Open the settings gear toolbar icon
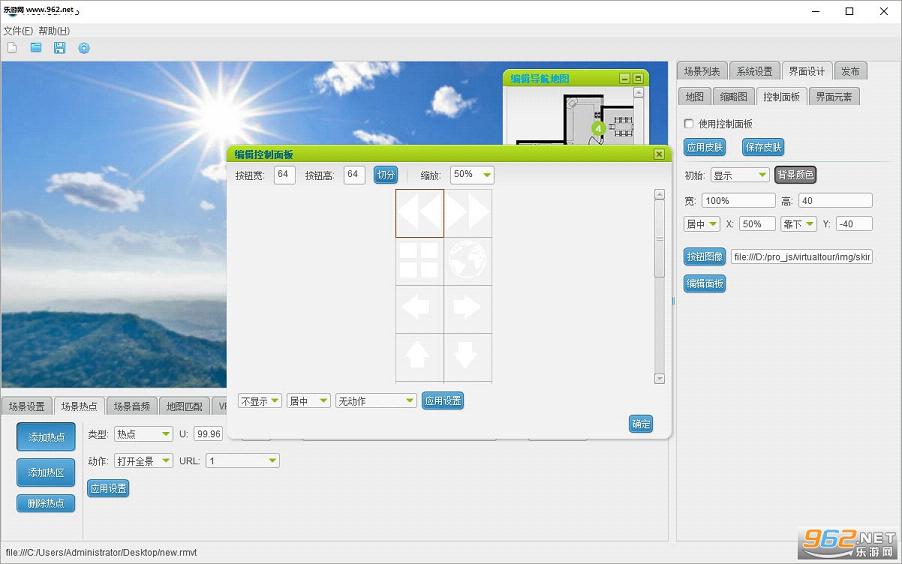 (x=84, y=48)
